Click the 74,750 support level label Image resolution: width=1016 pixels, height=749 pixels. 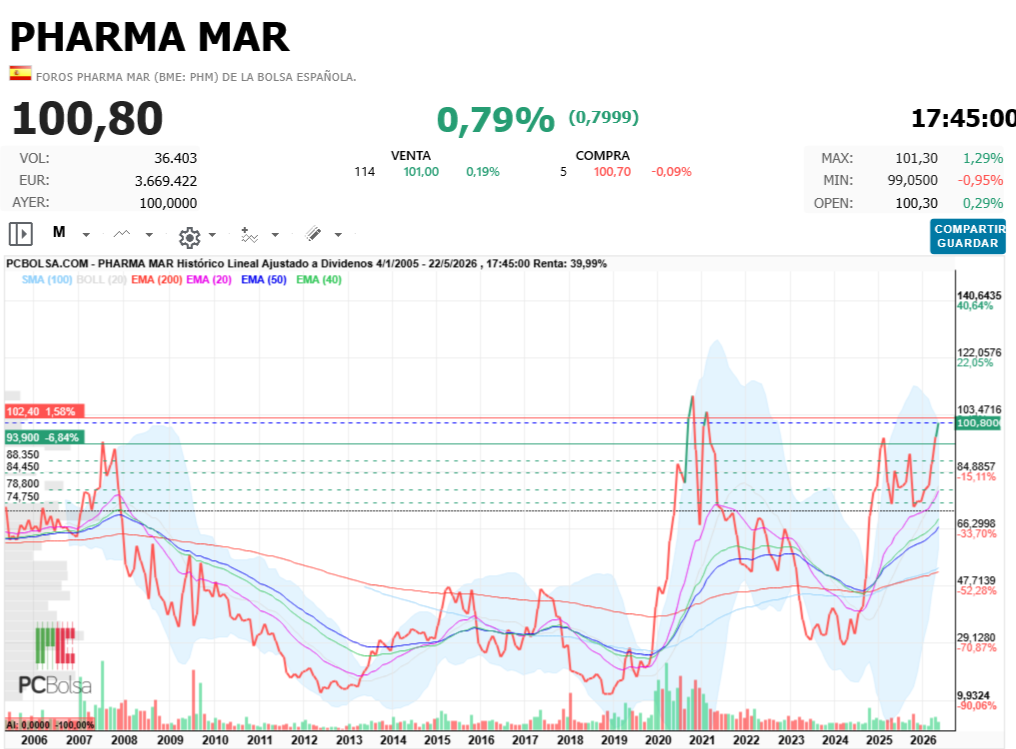point(23,497)
